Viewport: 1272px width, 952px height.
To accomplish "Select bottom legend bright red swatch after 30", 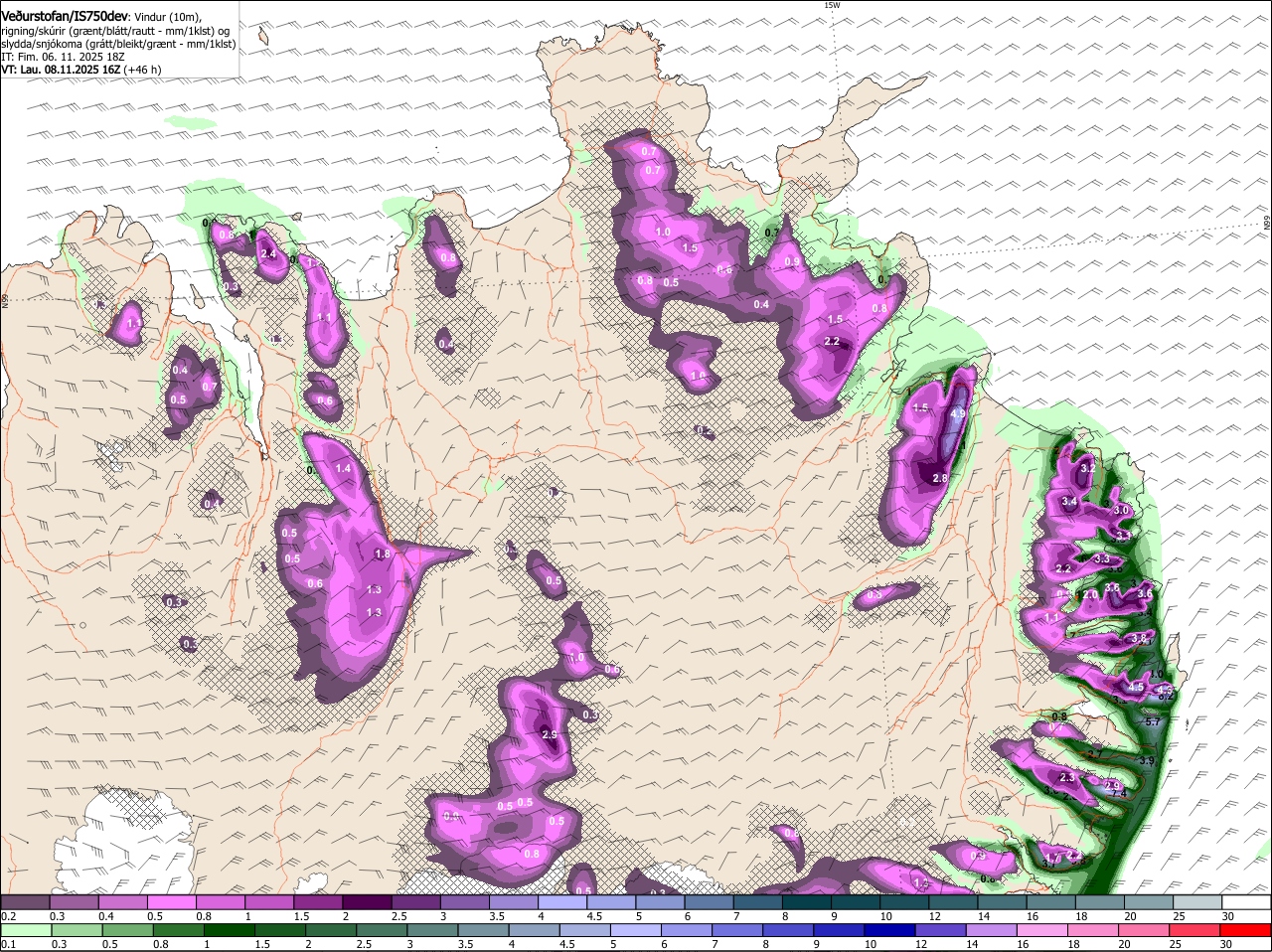I will pos(1246,931).
